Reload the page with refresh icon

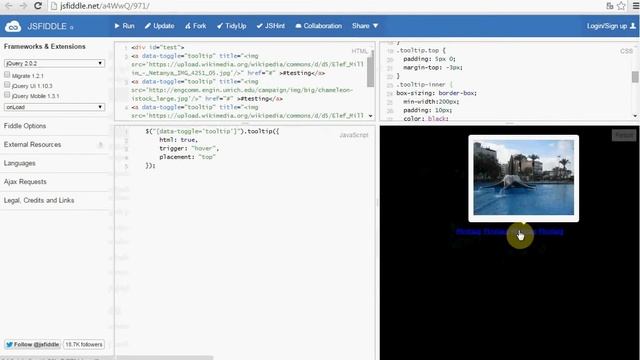click(x=38, y=6)
